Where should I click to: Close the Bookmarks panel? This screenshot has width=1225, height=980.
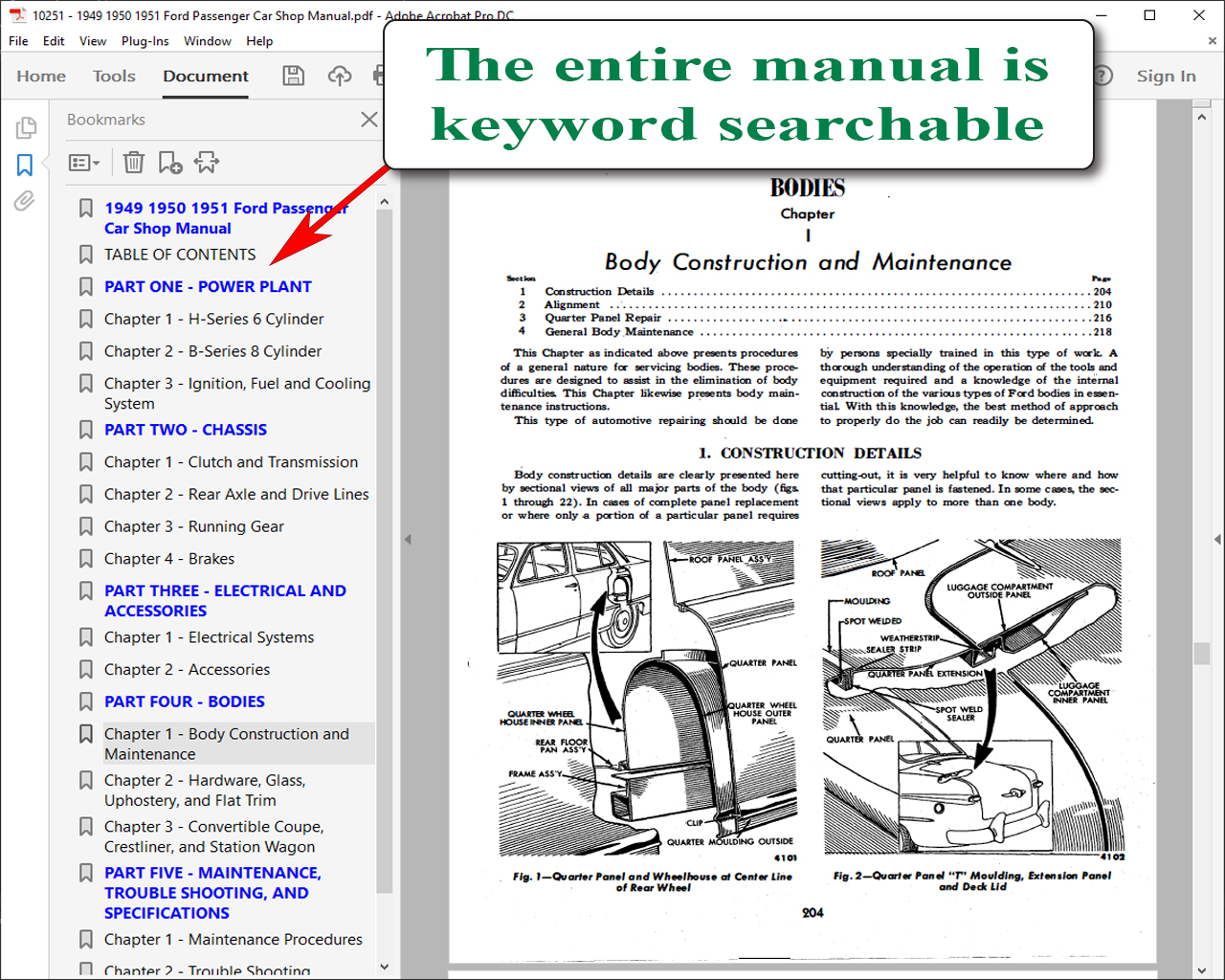[x=368, y=120]
